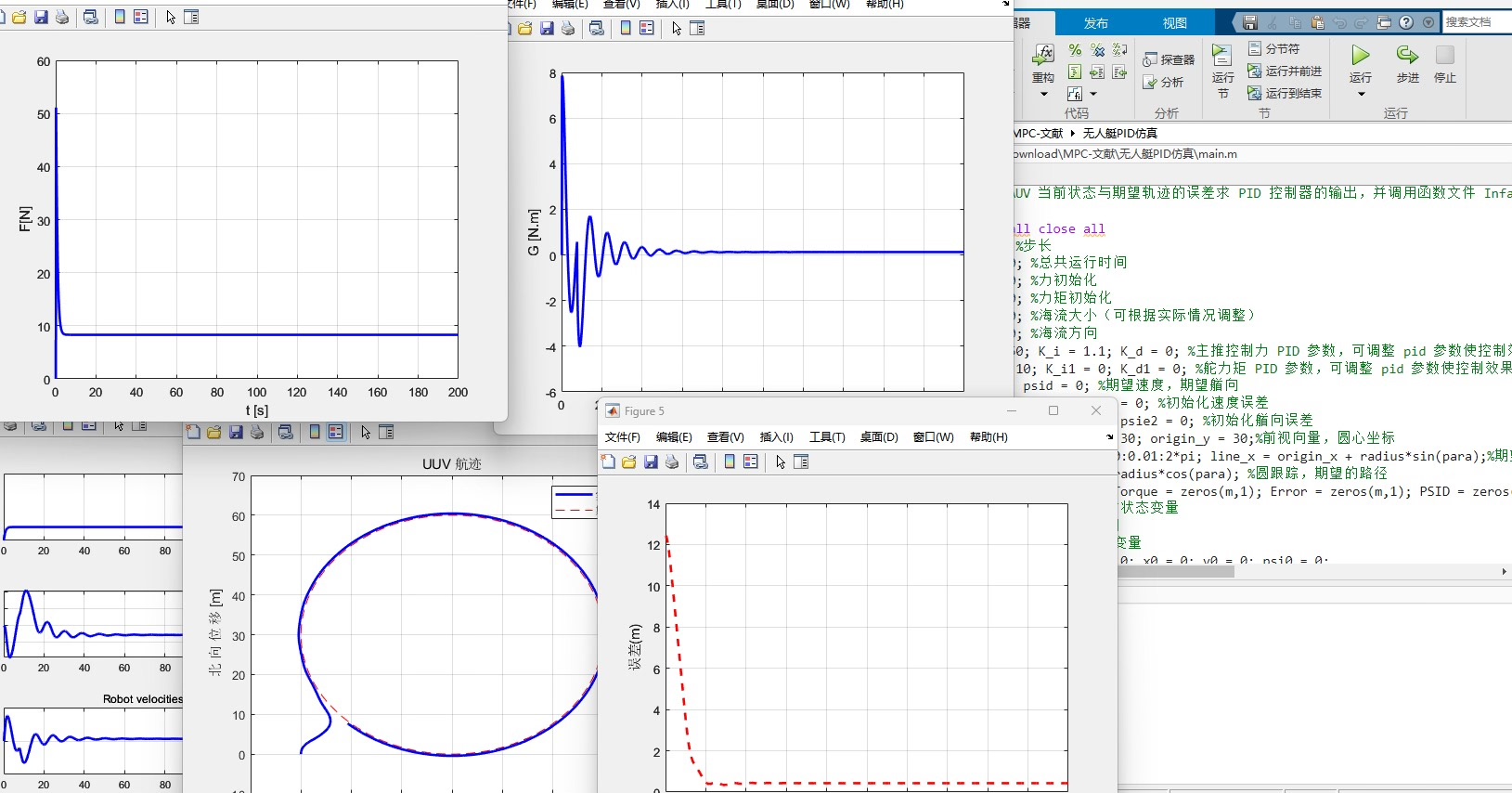Open 文件(F) menu in Figure 5
Image resolution: width=1512 pixels, height=793 pixels.
623,437
